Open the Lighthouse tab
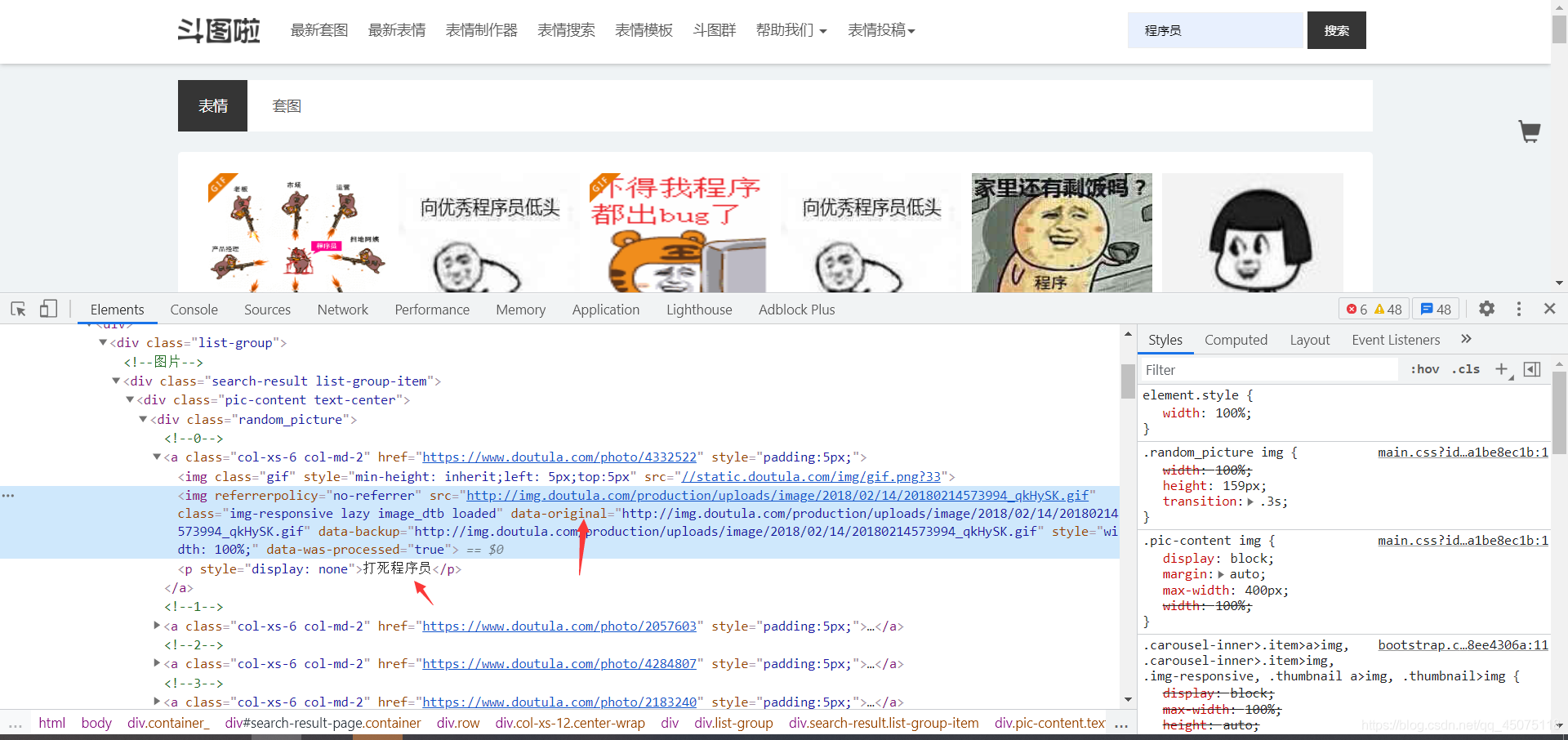 (699, 310)
